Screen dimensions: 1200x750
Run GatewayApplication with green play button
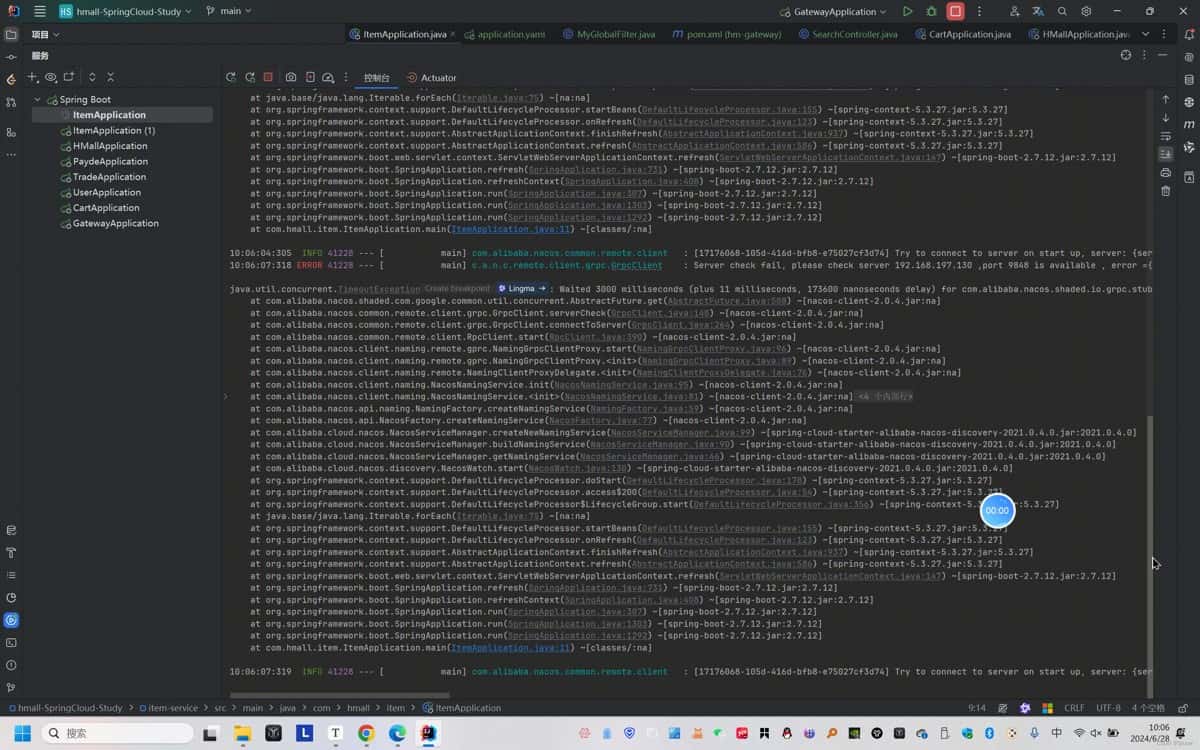point(907,11)
